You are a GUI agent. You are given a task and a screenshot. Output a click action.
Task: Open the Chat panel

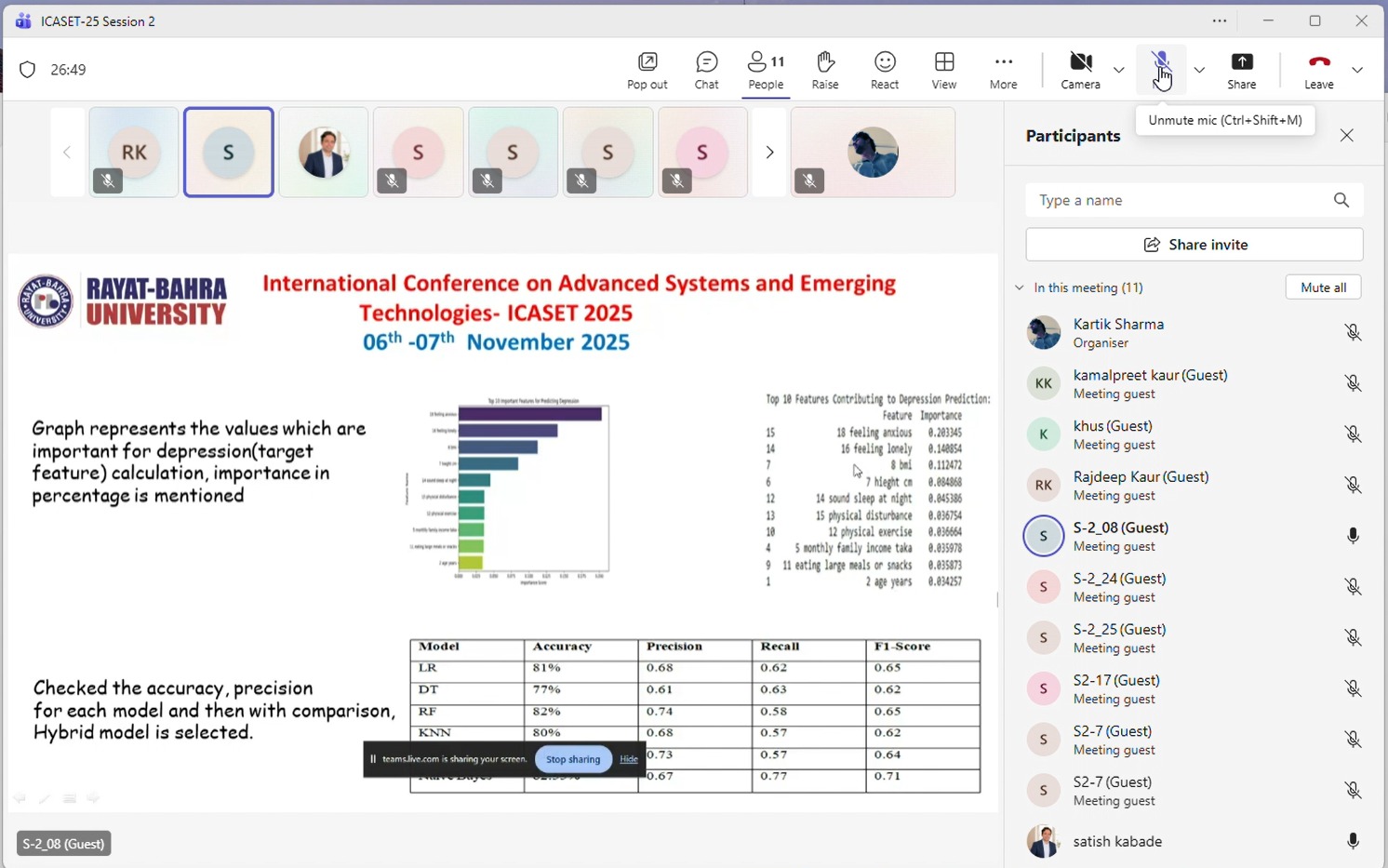click(x=706, y=71)
